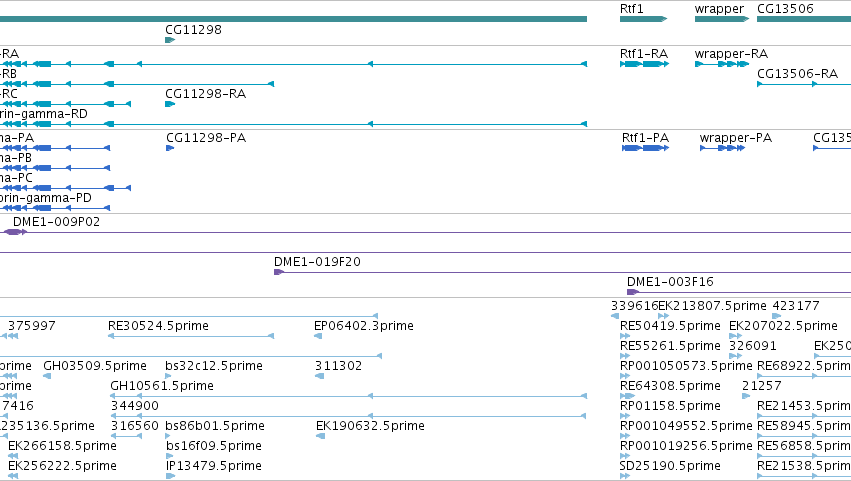
Task: Click the RE55261.5prime EST label
Action: pyautogui.click(x=670, y=346)
